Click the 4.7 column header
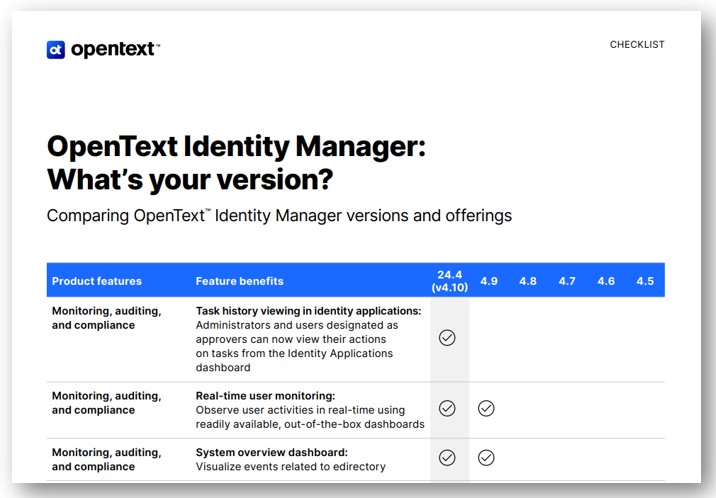The image size is (716, 498). click(x=567, y=281)
